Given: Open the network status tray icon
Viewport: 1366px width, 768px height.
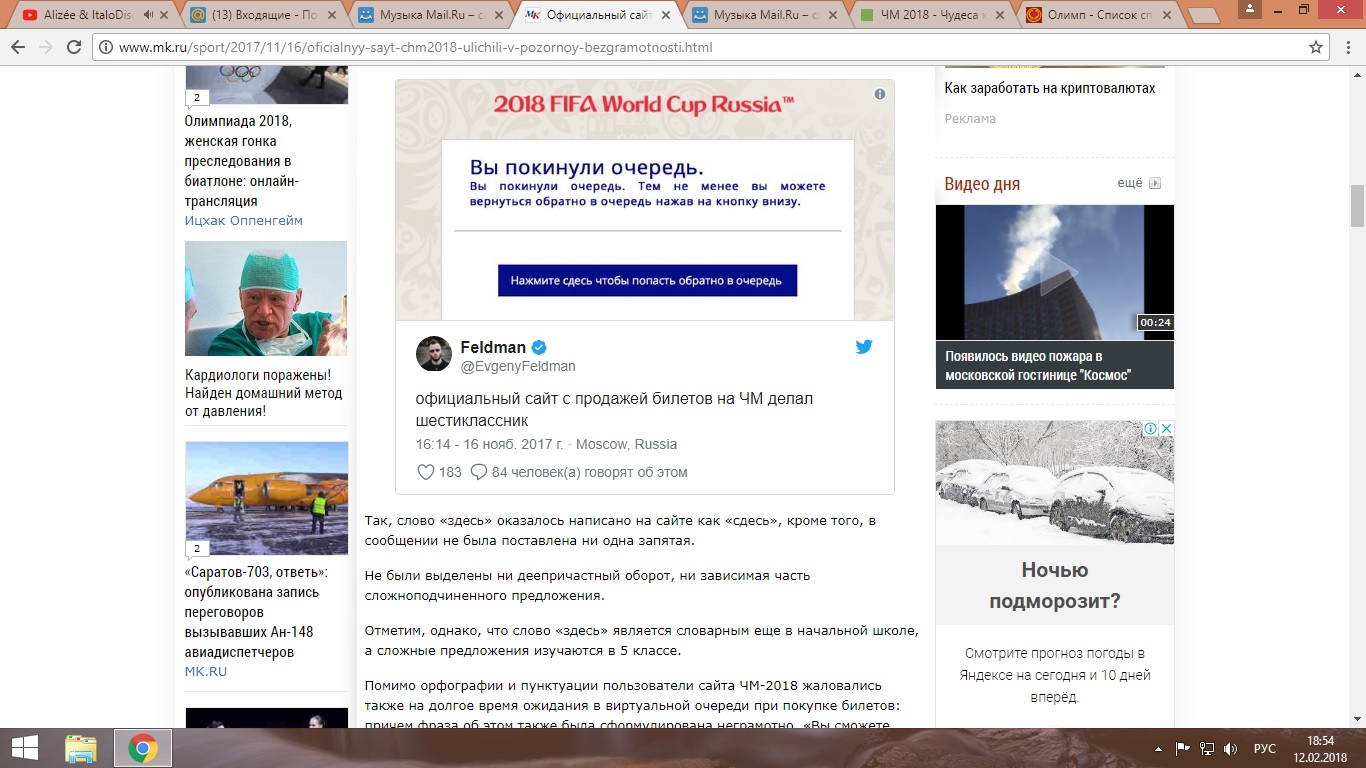Looking at the screenshot, I should (1206, 748).
